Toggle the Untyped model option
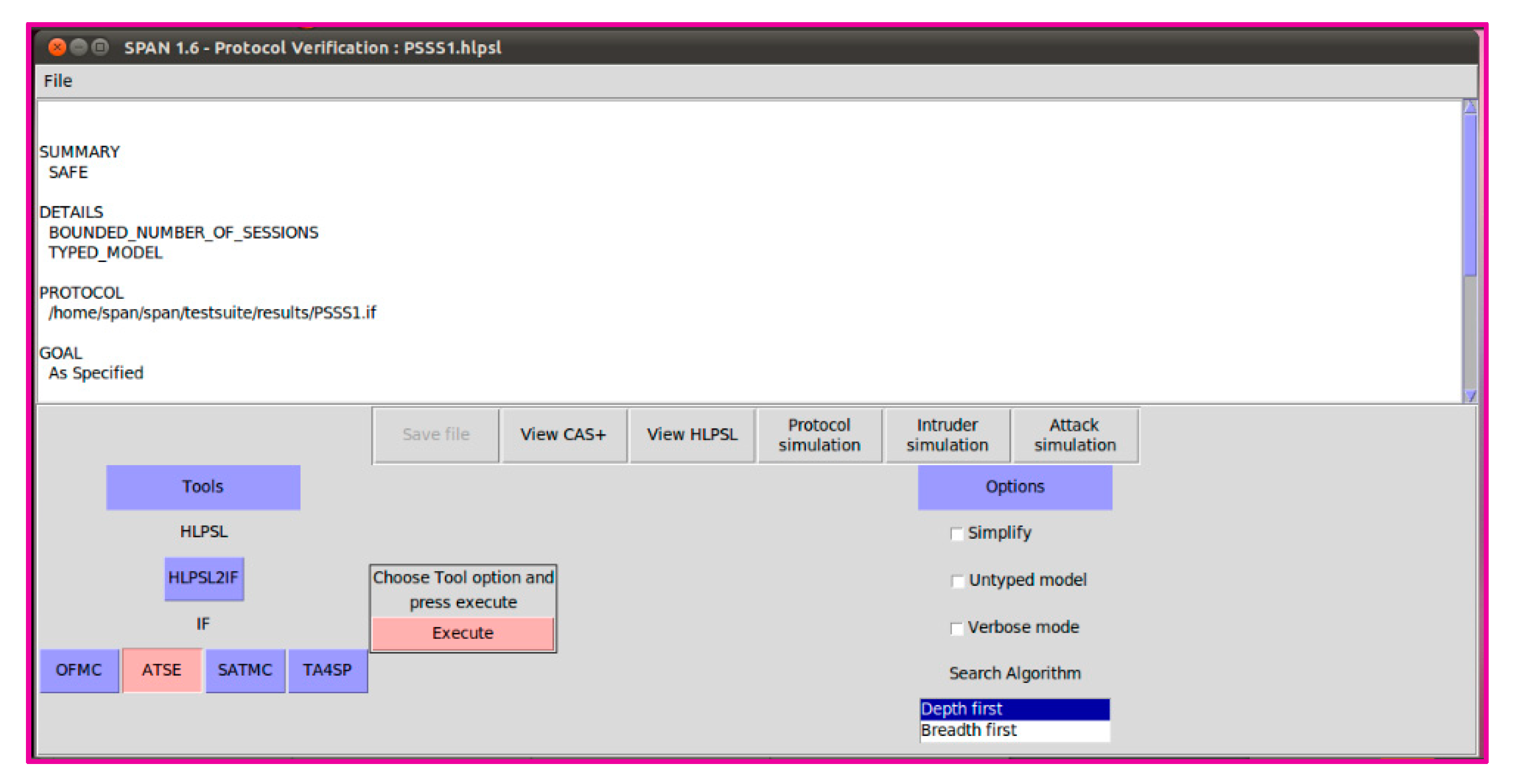The image size is (1513, 784). pyautogui.click(x=957, y=581)
